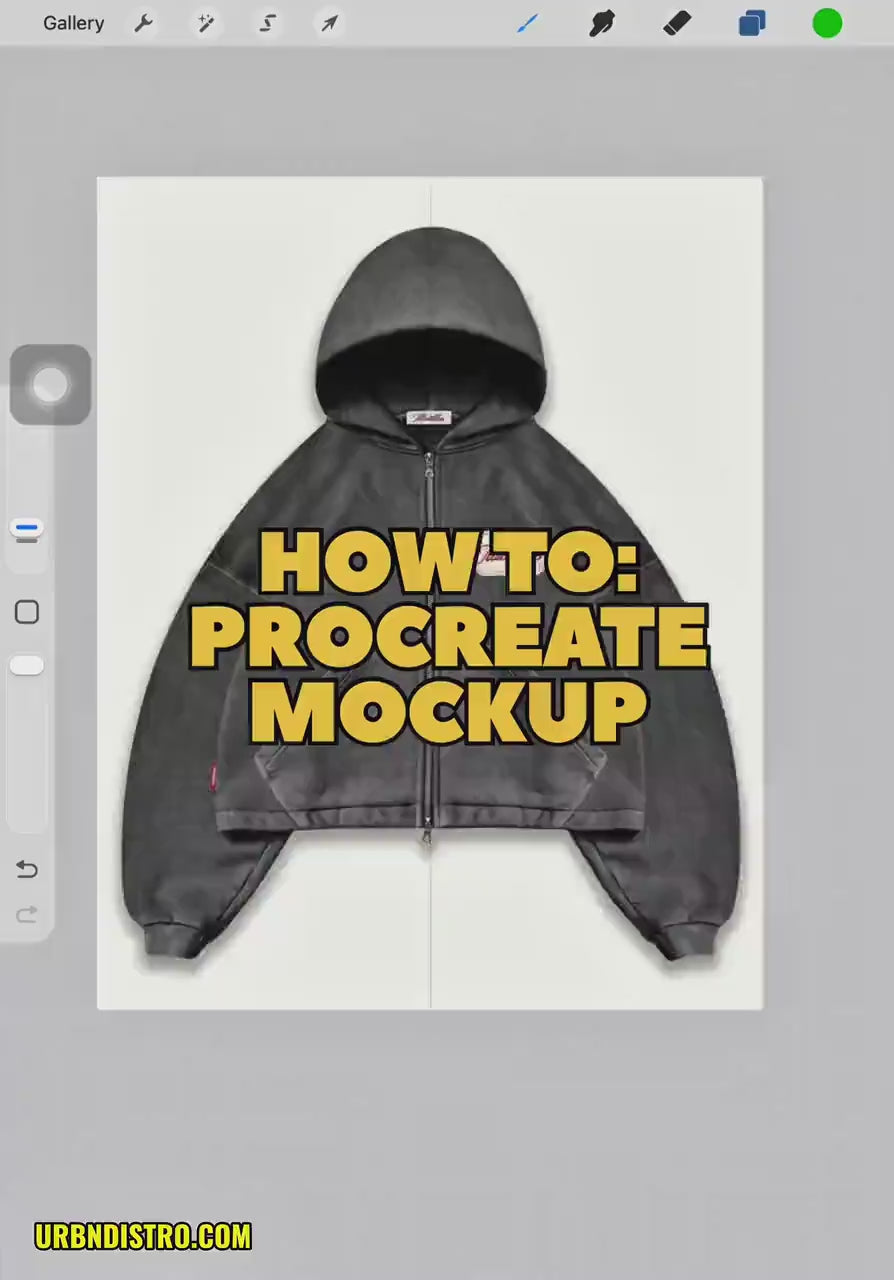Select the Smudge tool
894x1280 pixels.
pos(602,23)
